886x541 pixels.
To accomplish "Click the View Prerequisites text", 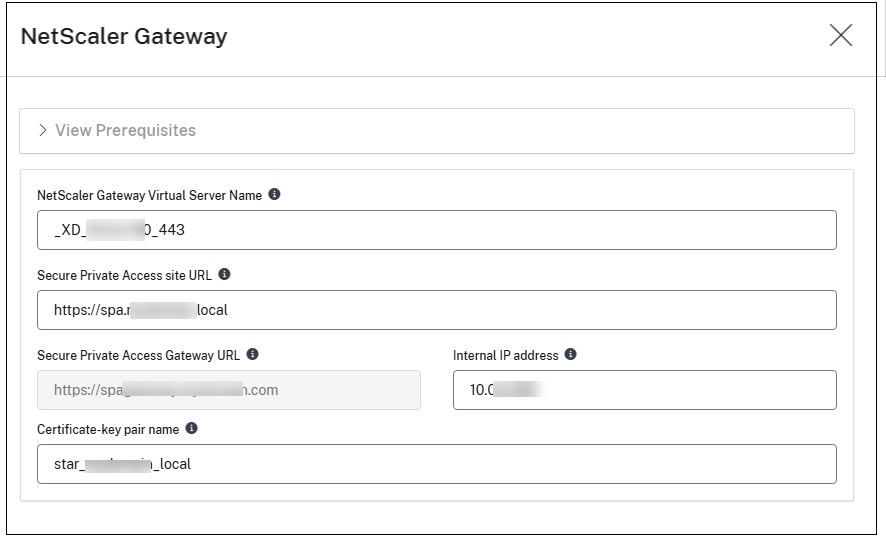I will click(125, 130).
